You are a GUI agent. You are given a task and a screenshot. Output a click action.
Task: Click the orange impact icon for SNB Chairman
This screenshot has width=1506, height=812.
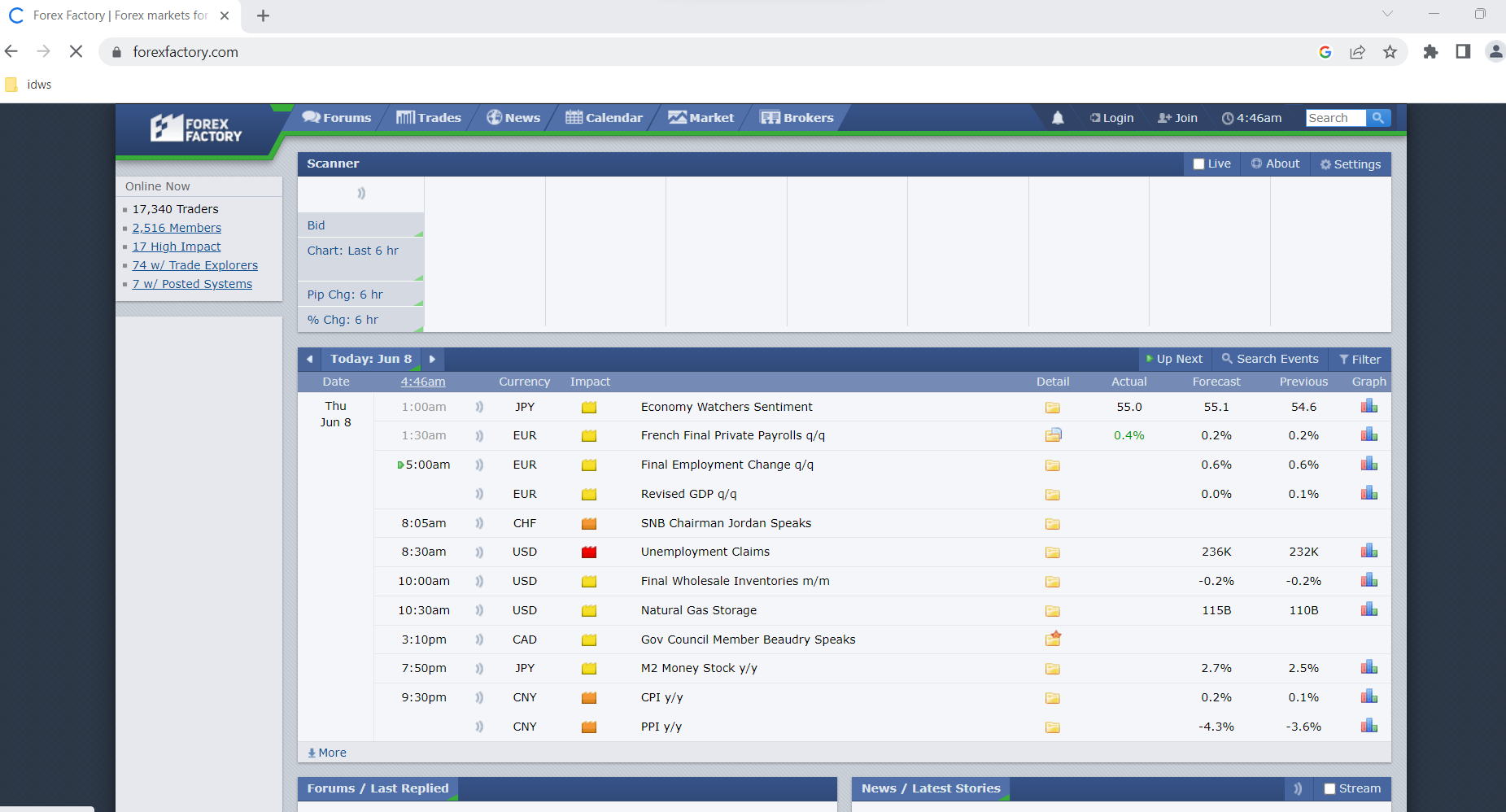(x=589, y=523)
